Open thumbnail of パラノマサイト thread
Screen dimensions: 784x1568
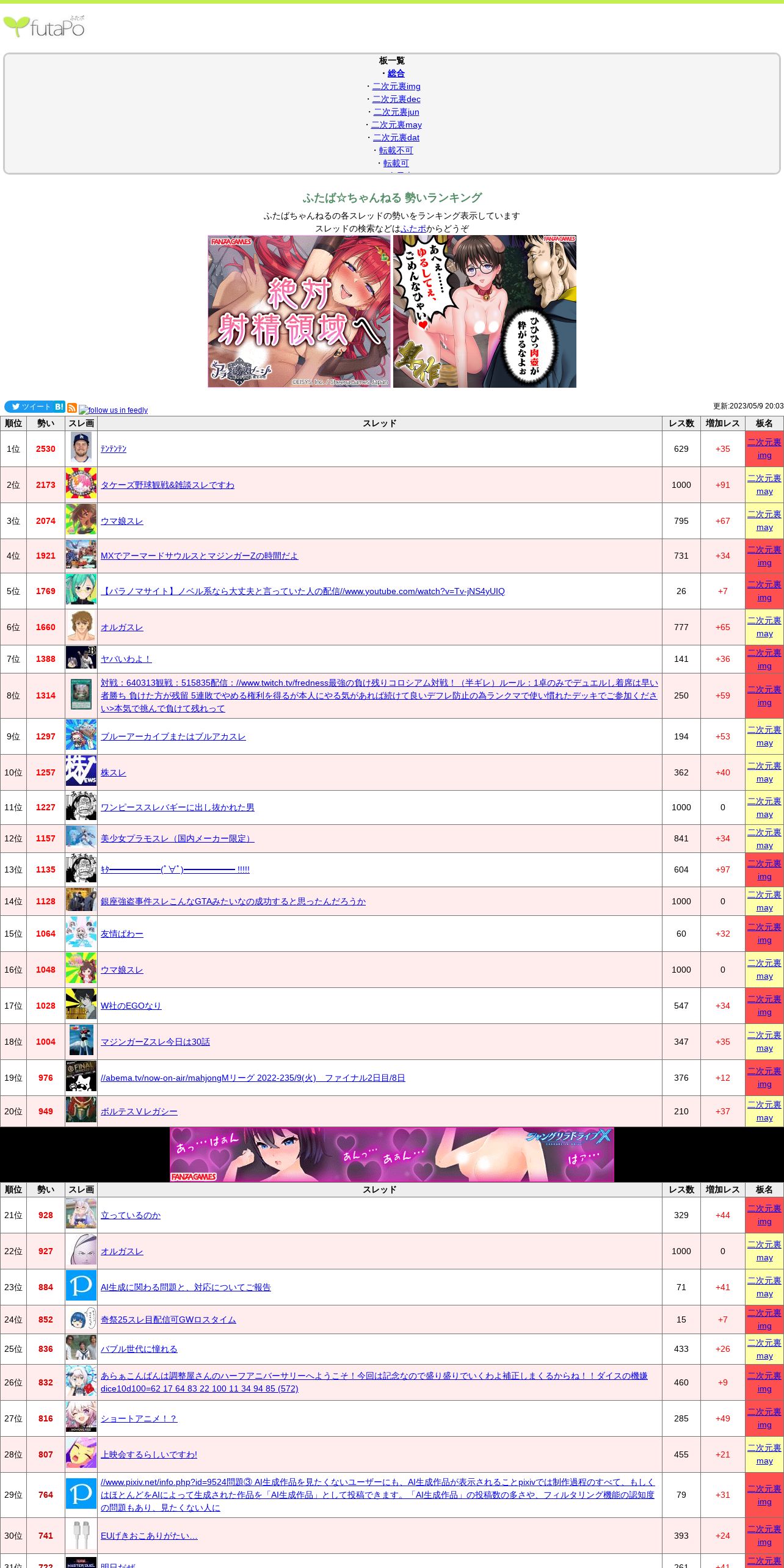[81, 590]
